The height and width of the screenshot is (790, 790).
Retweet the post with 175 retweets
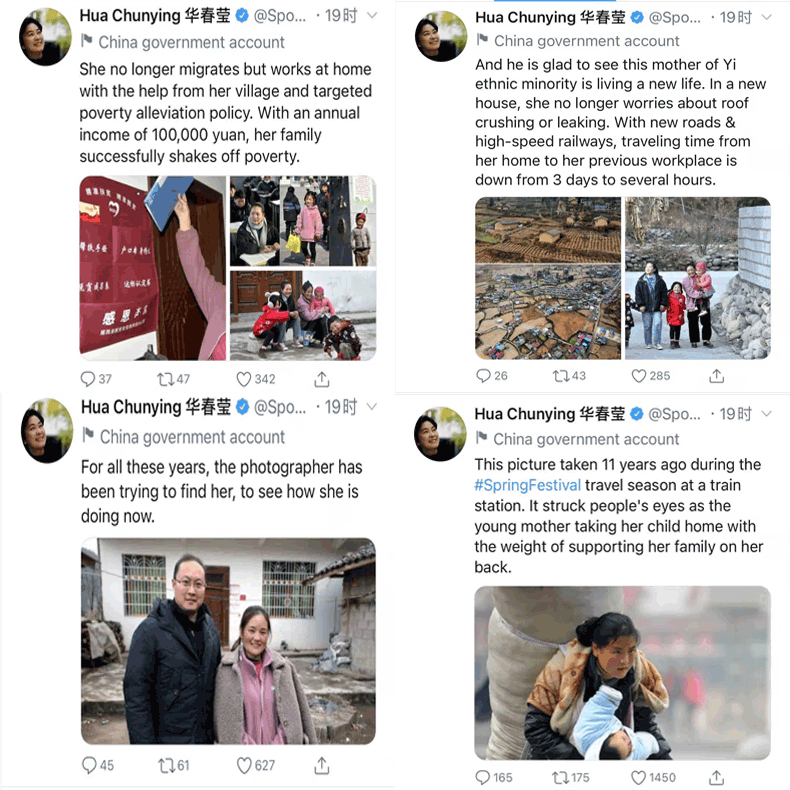click(560, 777)
